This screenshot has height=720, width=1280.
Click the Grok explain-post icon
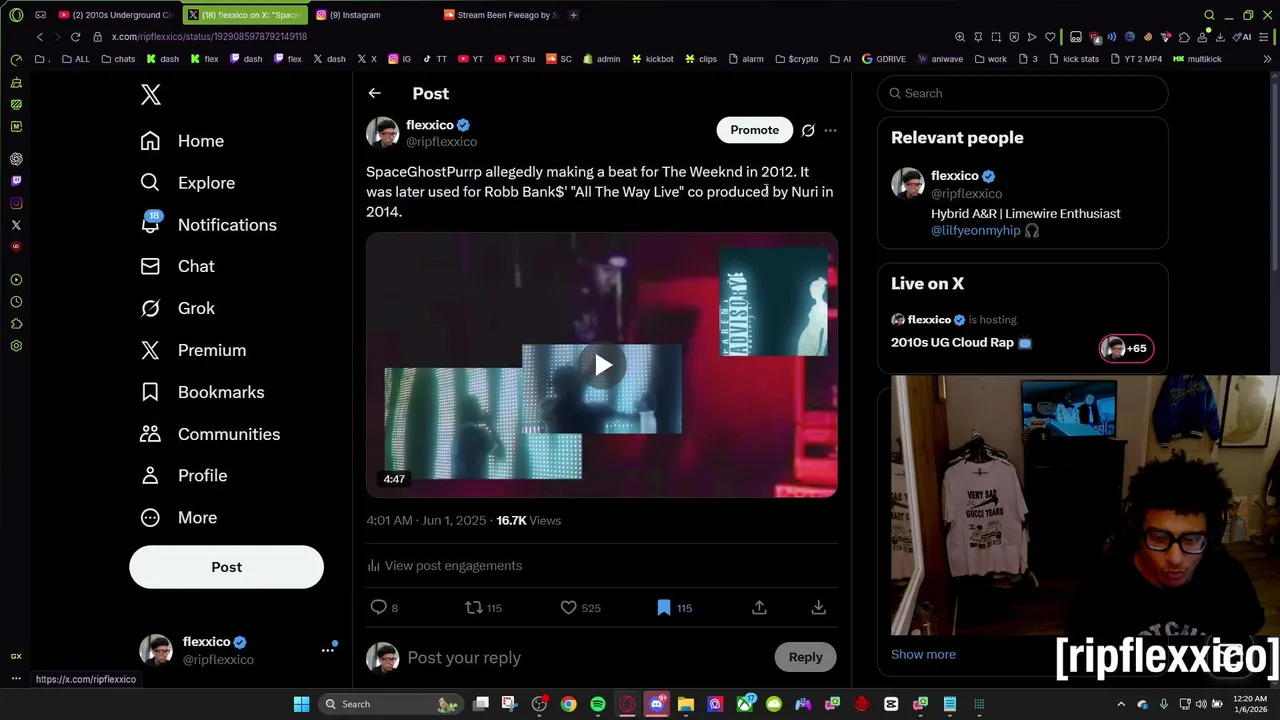point(808,130)
